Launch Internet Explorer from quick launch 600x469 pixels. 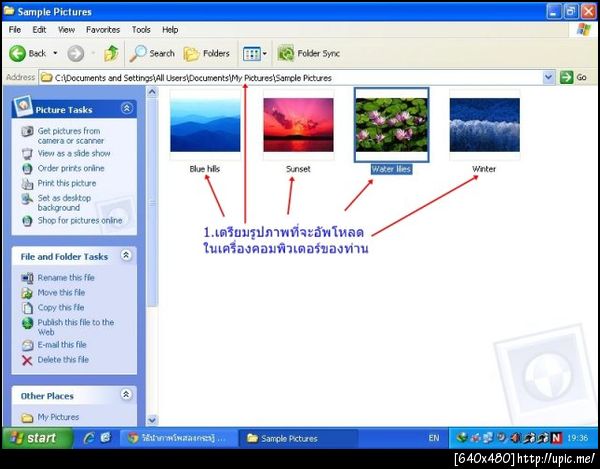click(89, 438)
